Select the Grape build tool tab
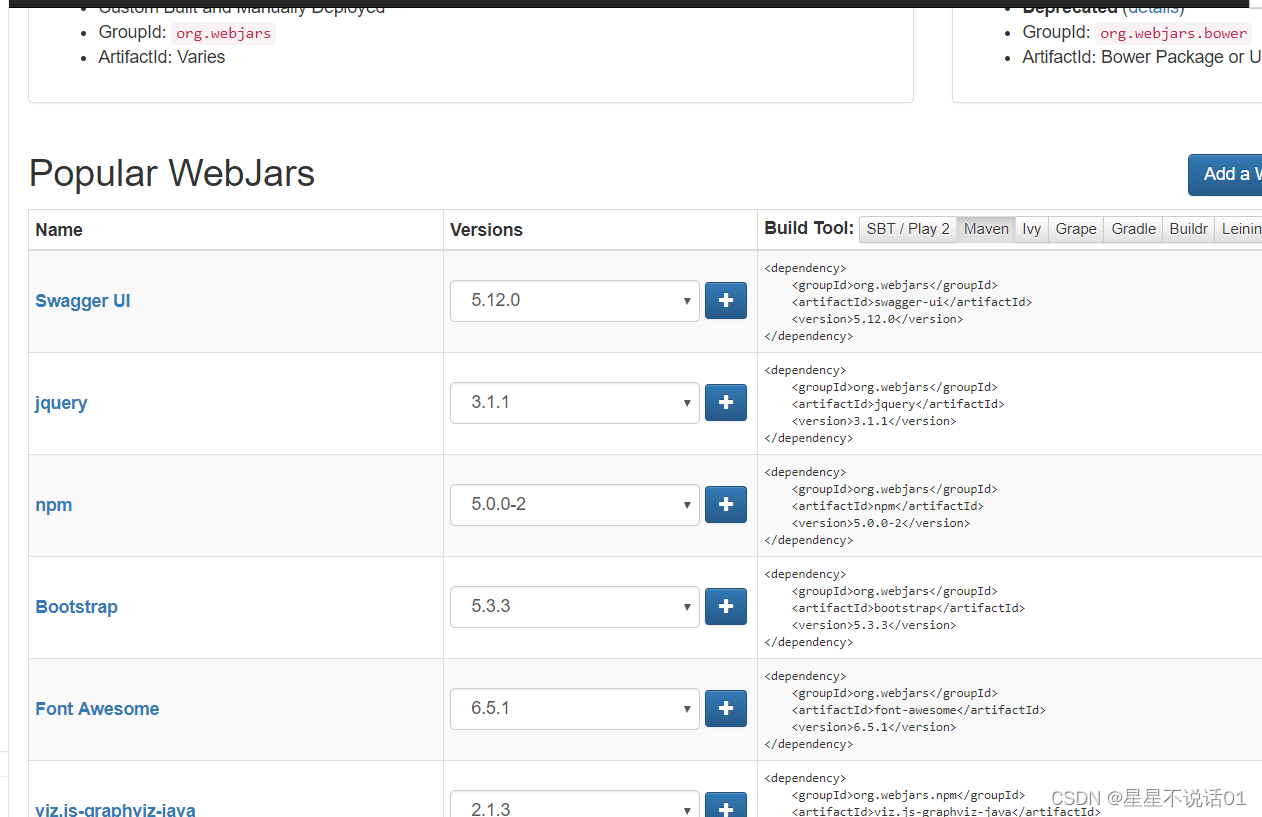The width and height of the screenshot is (1262, 817). tap(1076, 229)
